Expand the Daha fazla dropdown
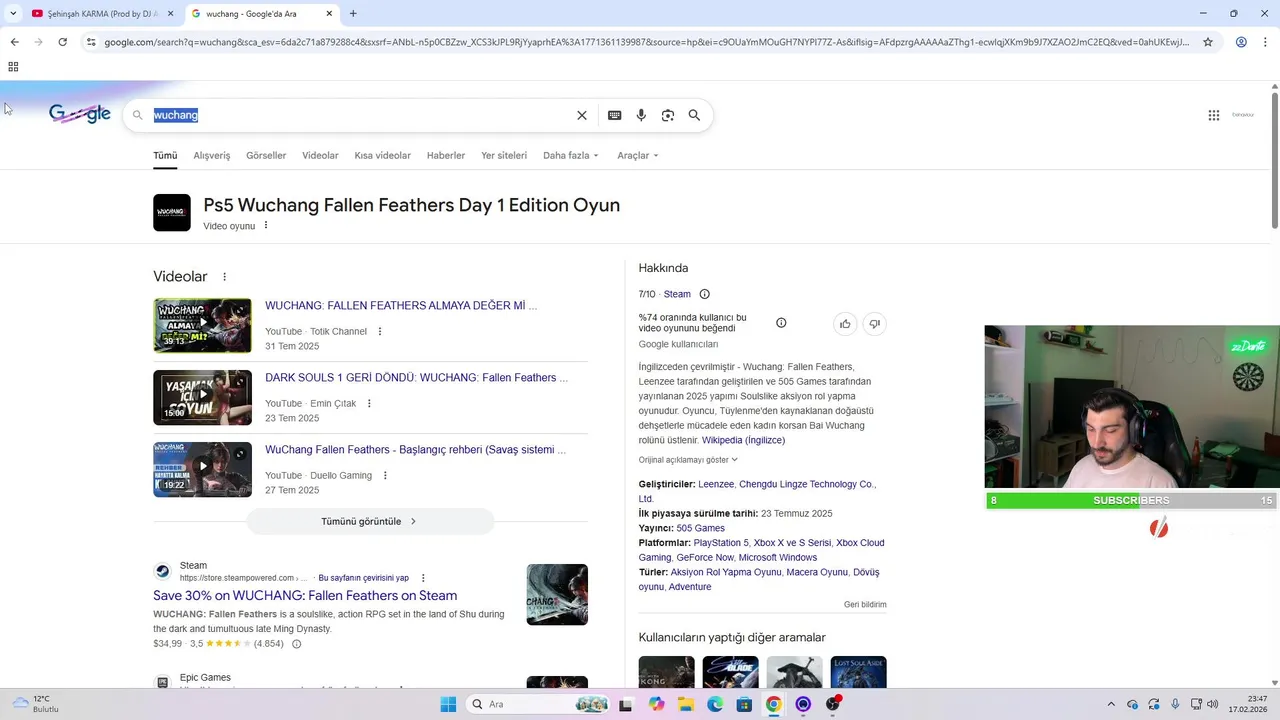Screen dimensions: 1280x720 point(571,156)
